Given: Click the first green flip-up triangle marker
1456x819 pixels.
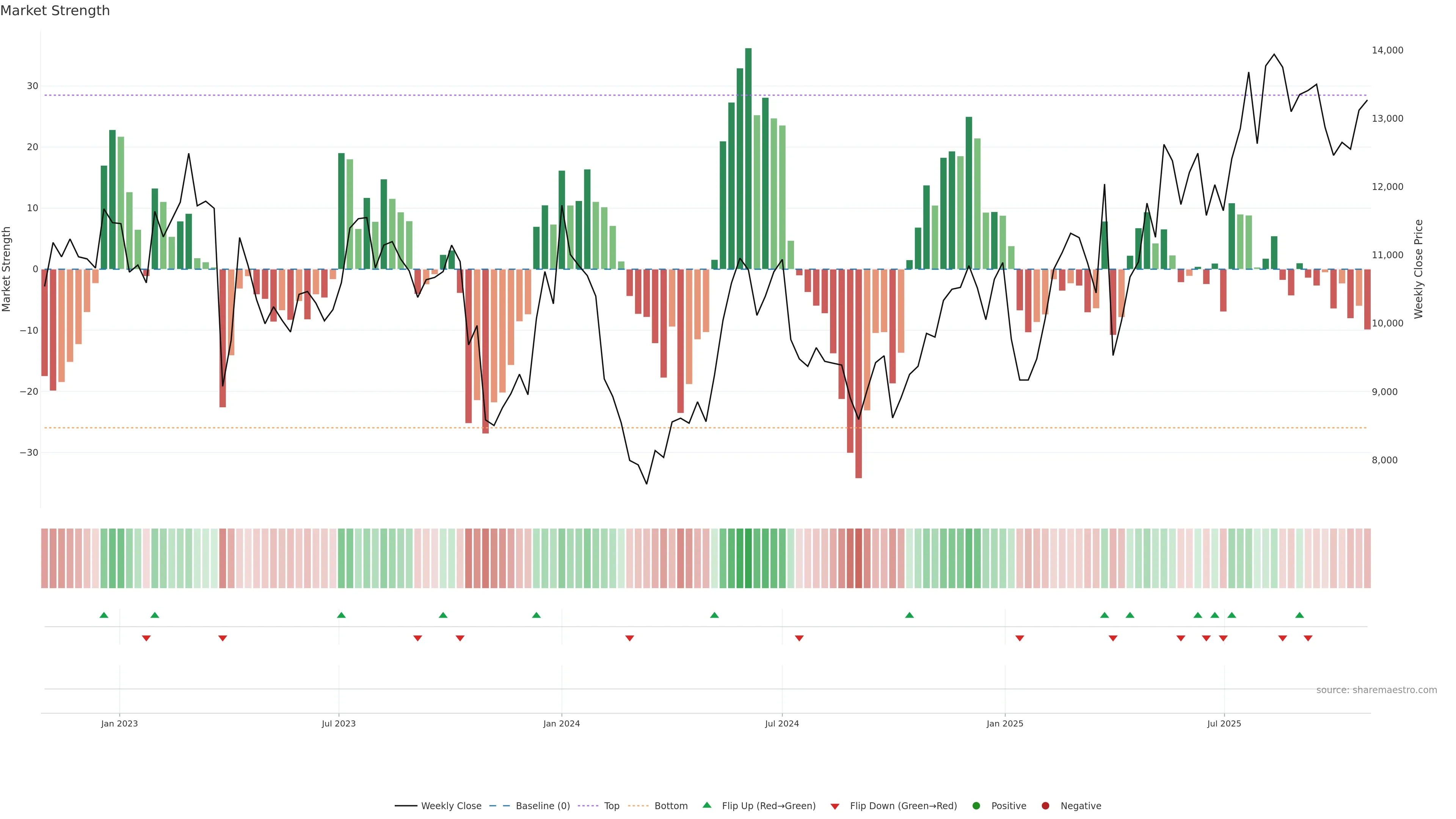Looking at the screenshot, I should point(104,615).
